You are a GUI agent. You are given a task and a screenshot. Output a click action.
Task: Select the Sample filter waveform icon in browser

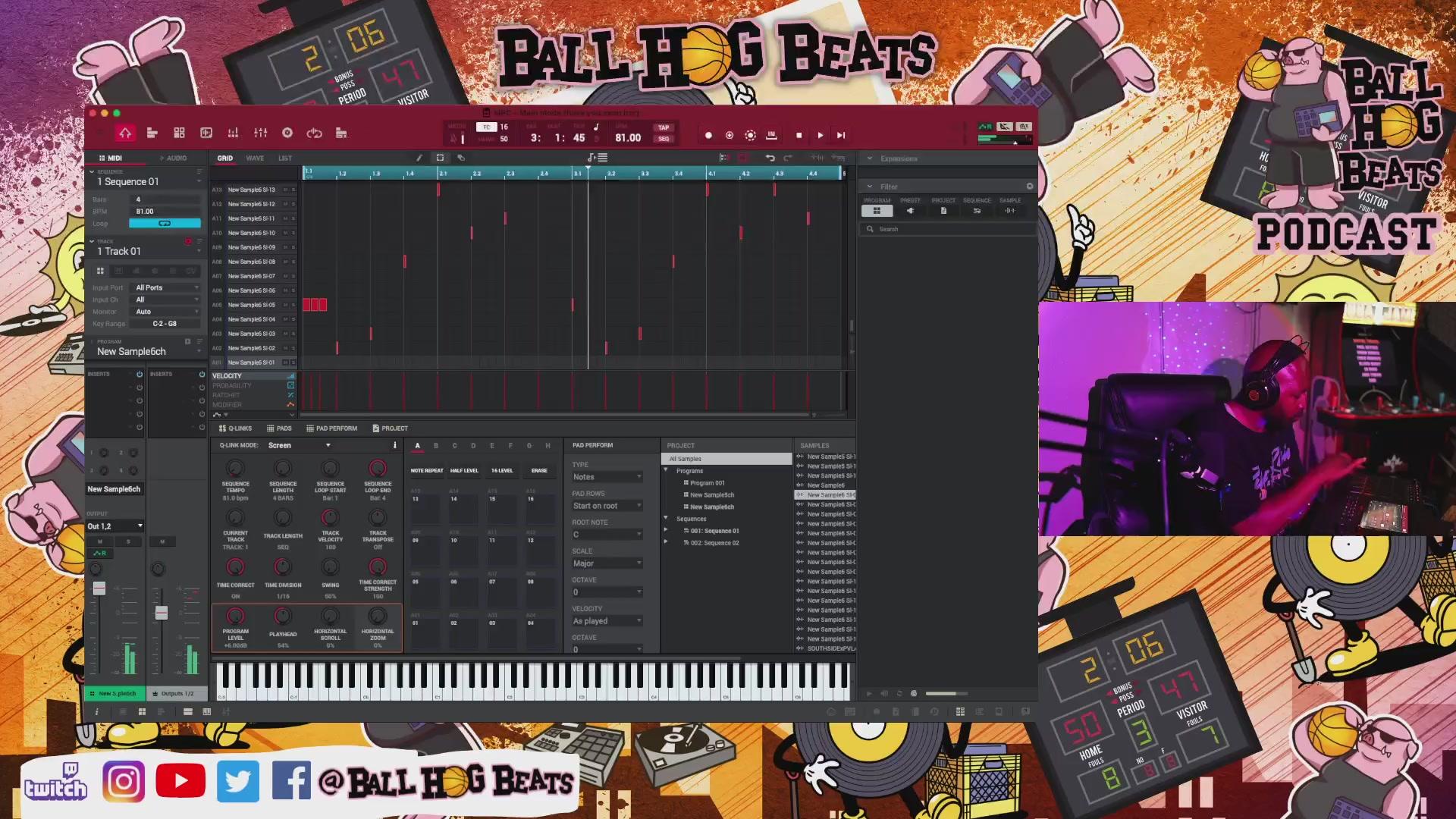(x=1010, y=211)
